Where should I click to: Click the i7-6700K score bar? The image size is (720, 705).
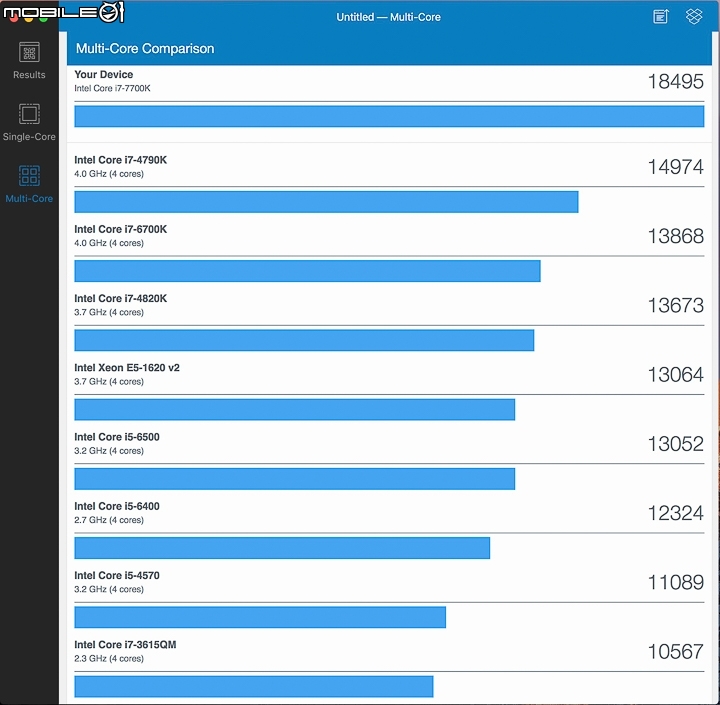coord(307,271)
